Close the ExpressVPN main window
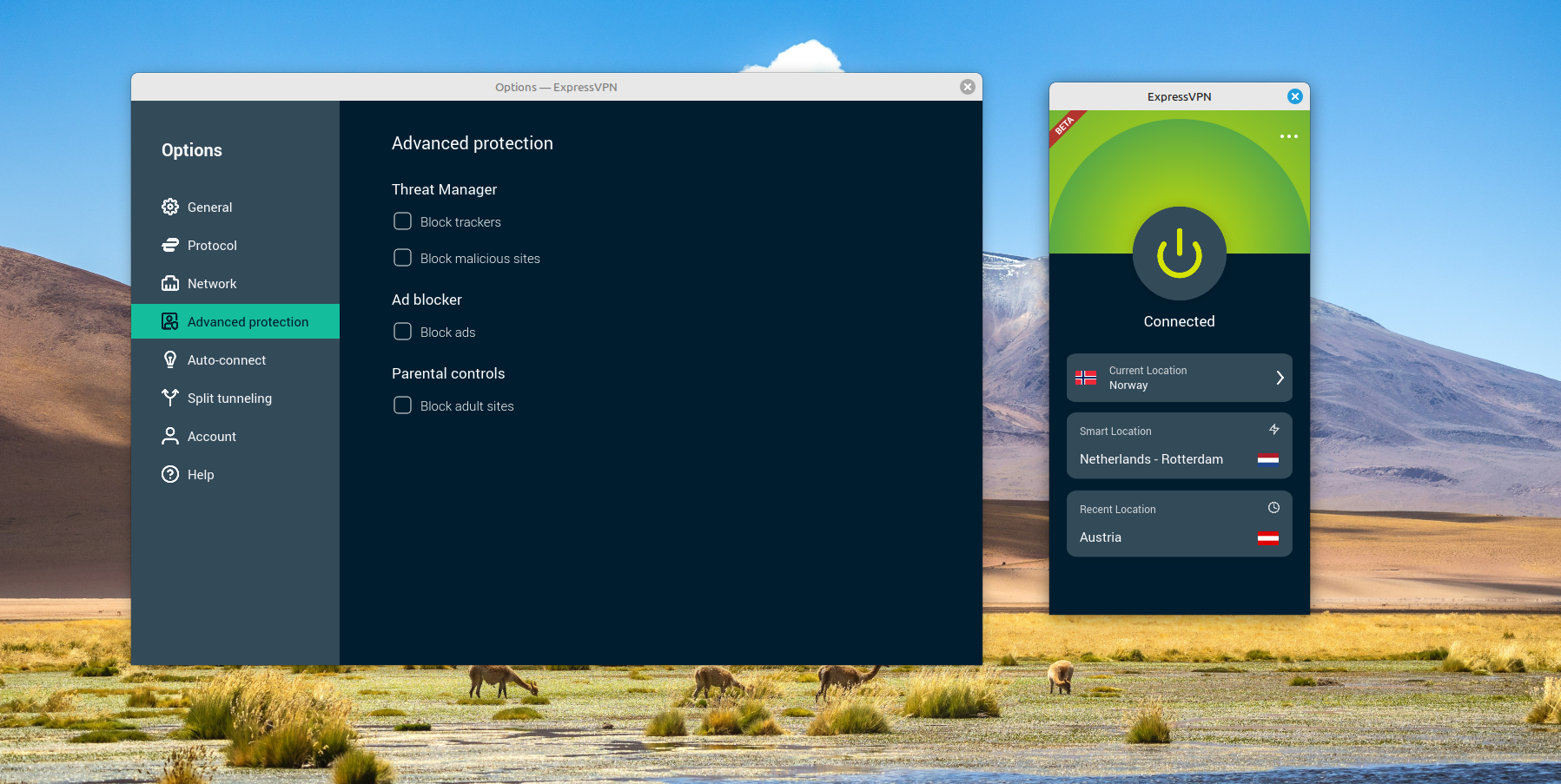Viewport: 1561px width, 784px height. (1295, 96)
